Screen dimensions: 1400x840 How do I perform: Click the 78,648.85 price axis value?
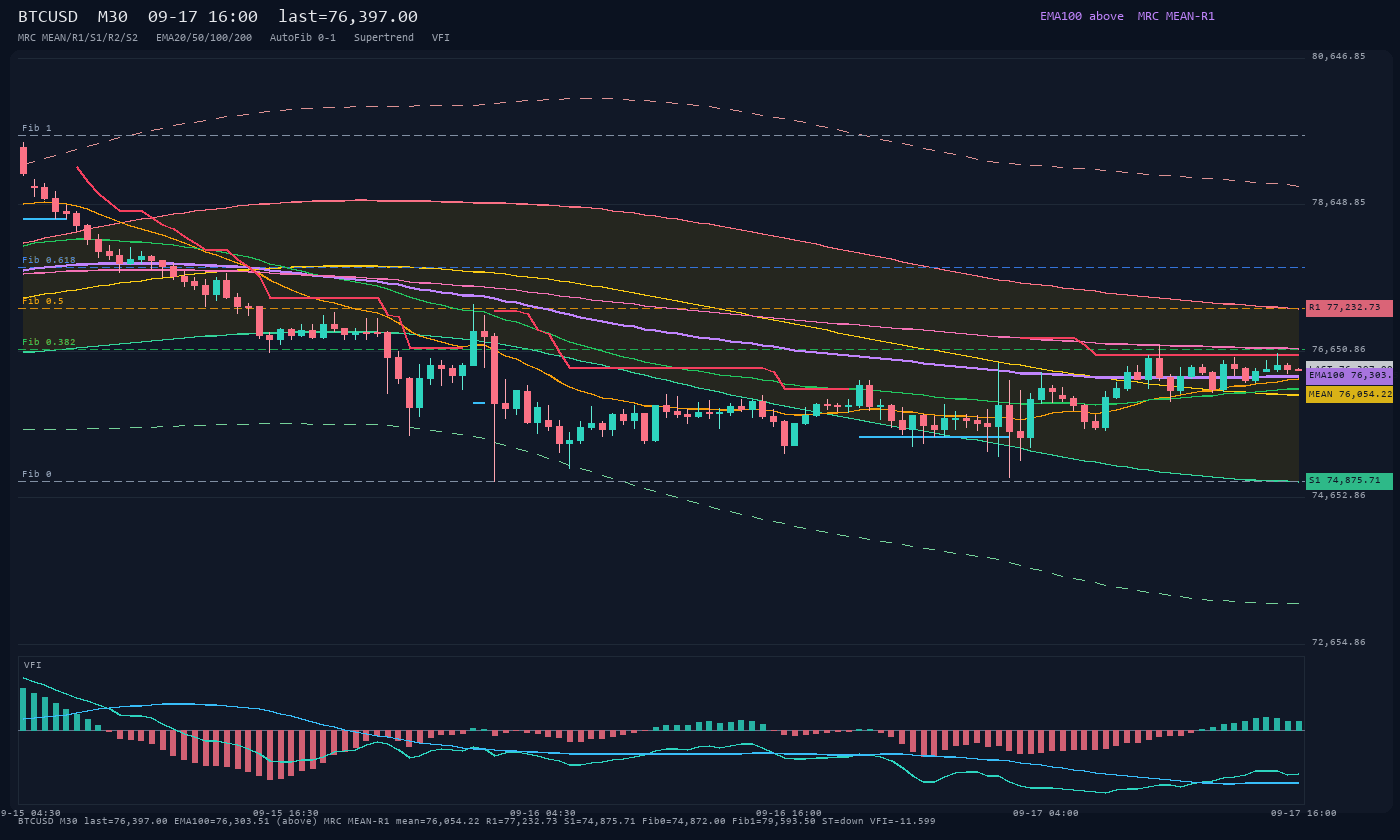[x=1338, y=202]
